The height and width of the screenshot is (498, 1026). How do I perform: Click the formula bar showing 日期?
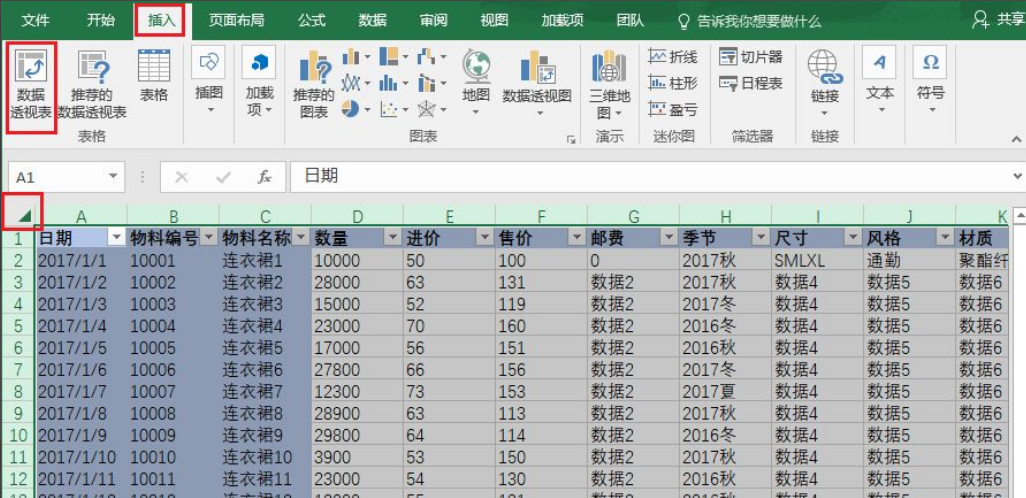(650, 176)
